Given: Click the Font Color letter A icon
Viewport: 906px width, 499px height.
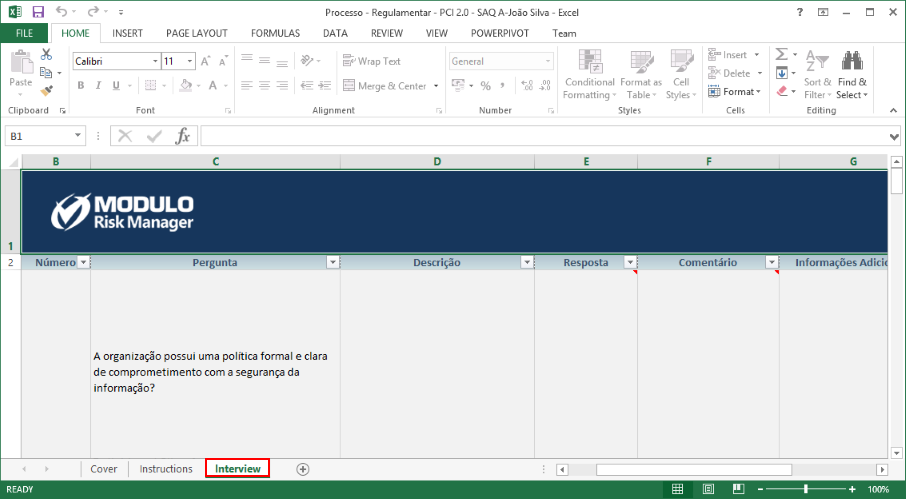Looking at the screenshot, I should click(x=213, y=85).
